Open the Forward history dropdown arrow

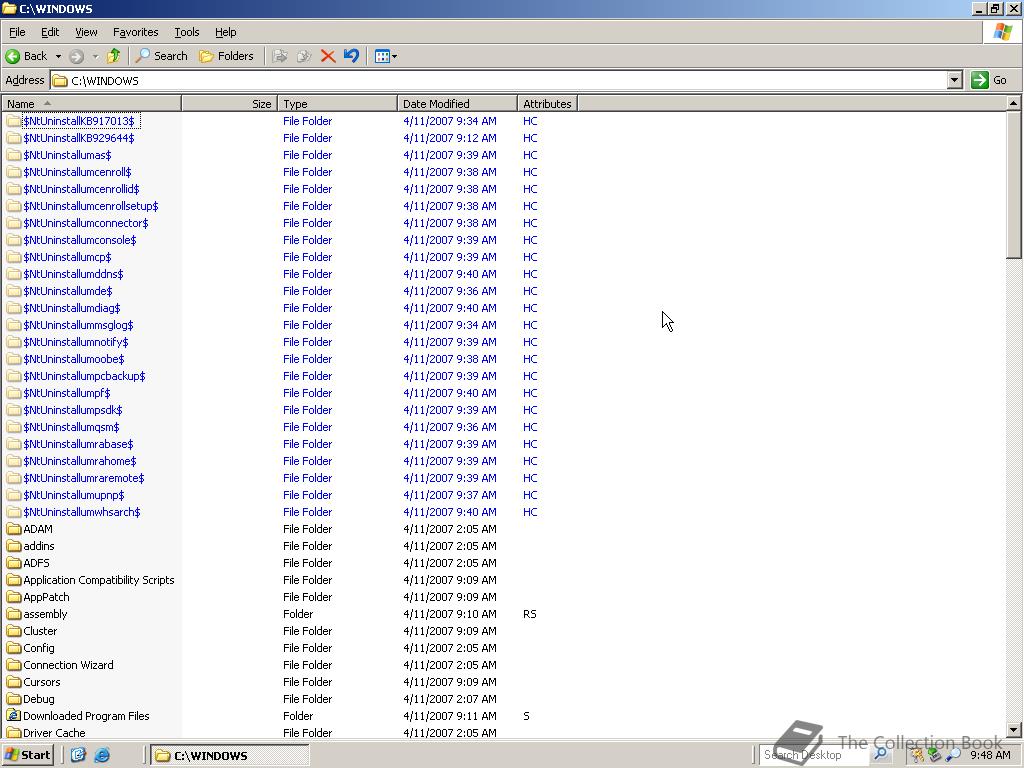click(95, 56)
